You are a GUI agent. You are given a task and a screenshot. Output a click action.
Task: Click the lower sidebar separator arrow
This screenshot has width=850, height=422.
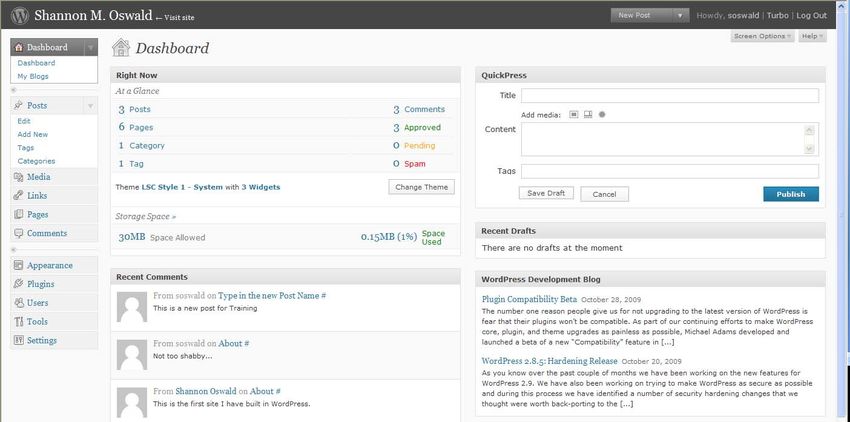(14, 250)
